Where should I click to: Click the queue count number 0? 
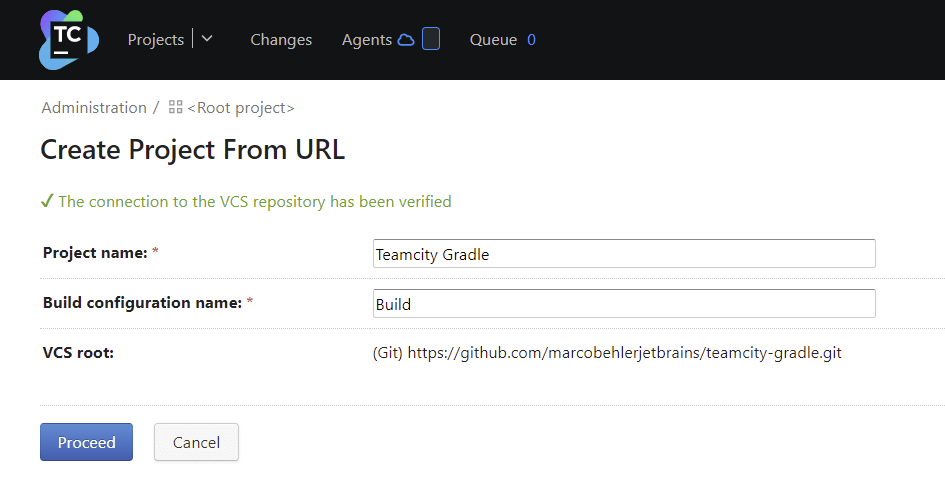click(x=532, y=40)
